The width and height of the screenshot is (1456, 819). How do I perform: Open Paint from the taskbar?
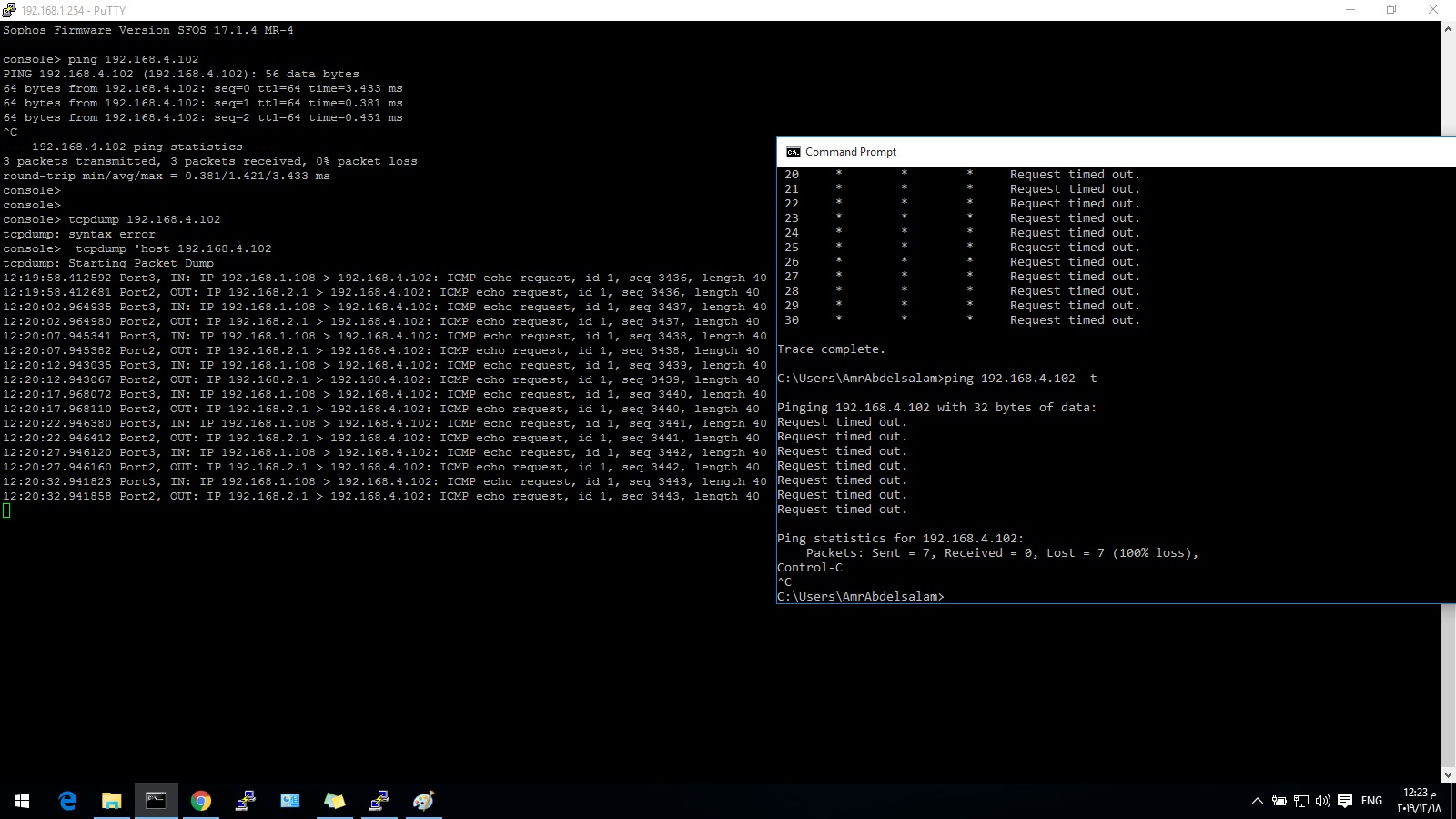point(424,801)
